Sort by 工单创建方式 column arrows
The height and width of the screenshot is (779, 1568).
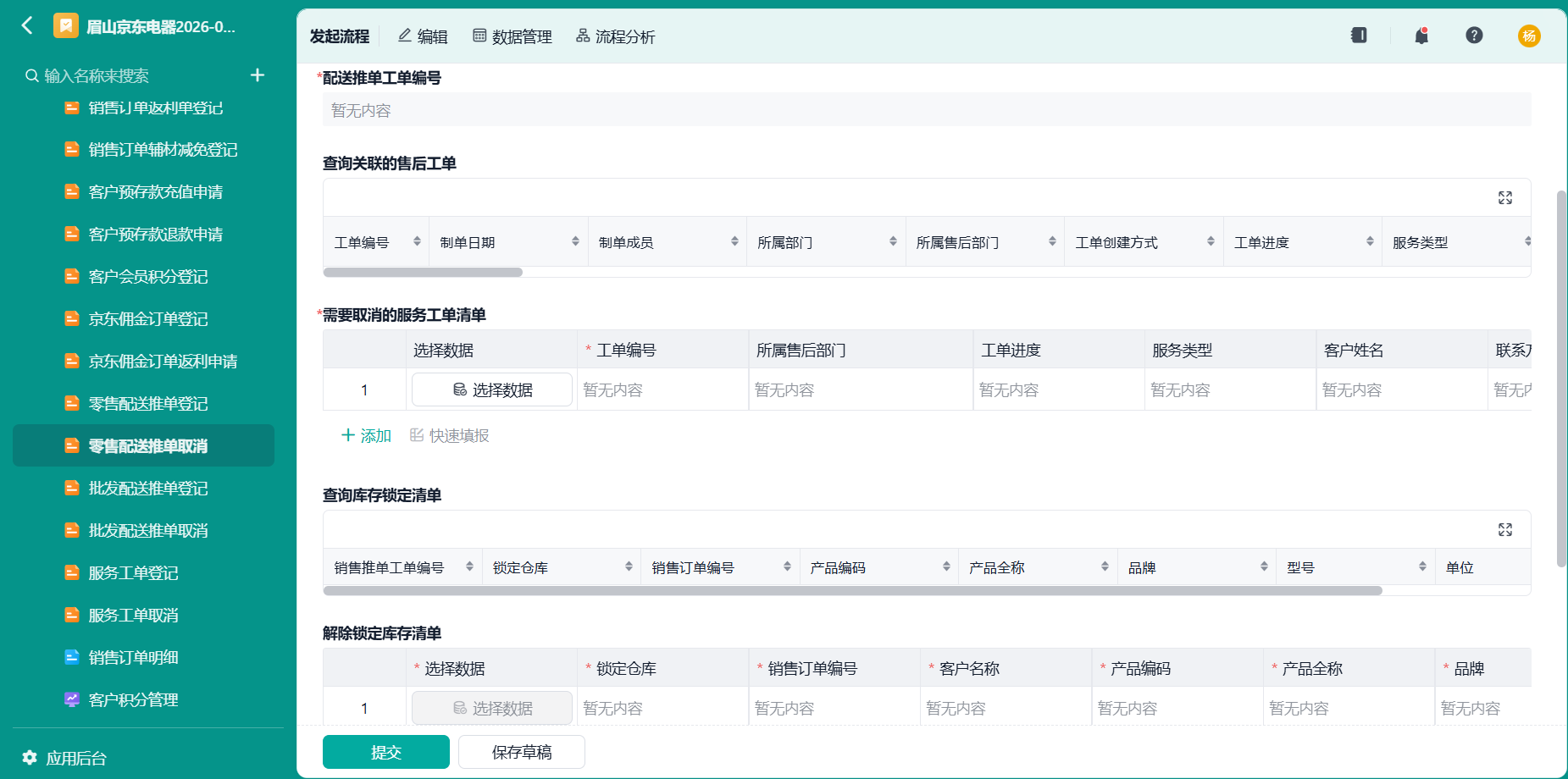(1211, 241)
